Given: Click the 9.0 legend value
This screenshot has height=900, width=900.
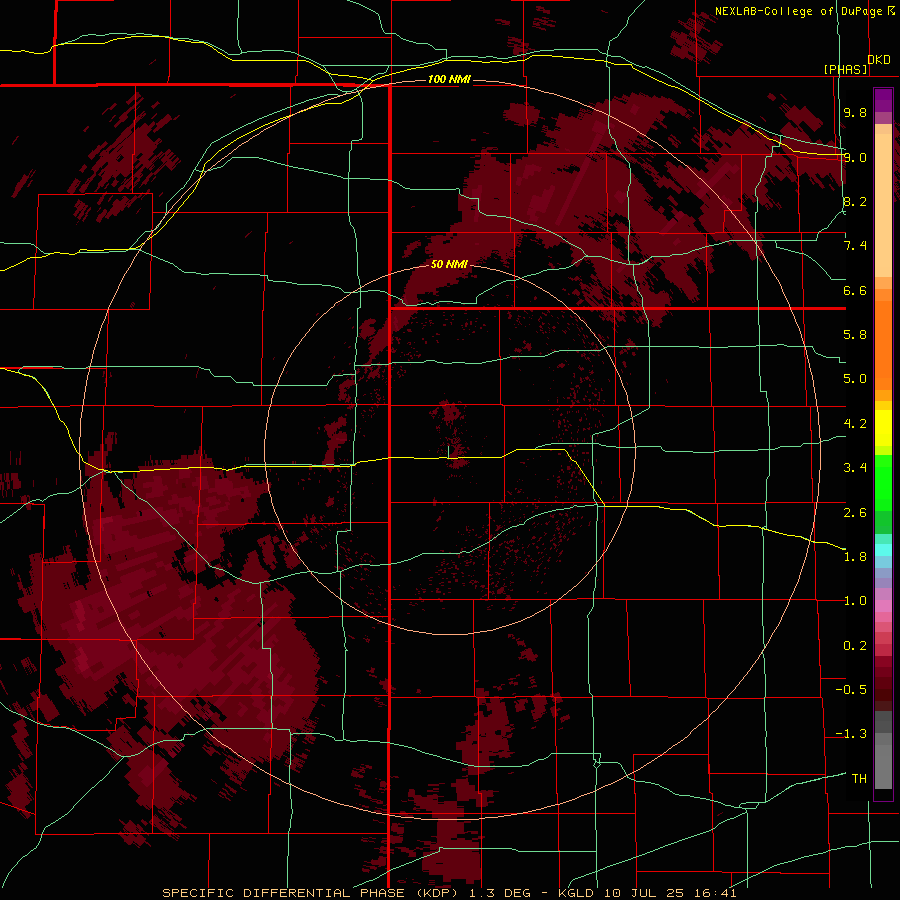Looking at the screenshot, I should (x=855, y=157).
